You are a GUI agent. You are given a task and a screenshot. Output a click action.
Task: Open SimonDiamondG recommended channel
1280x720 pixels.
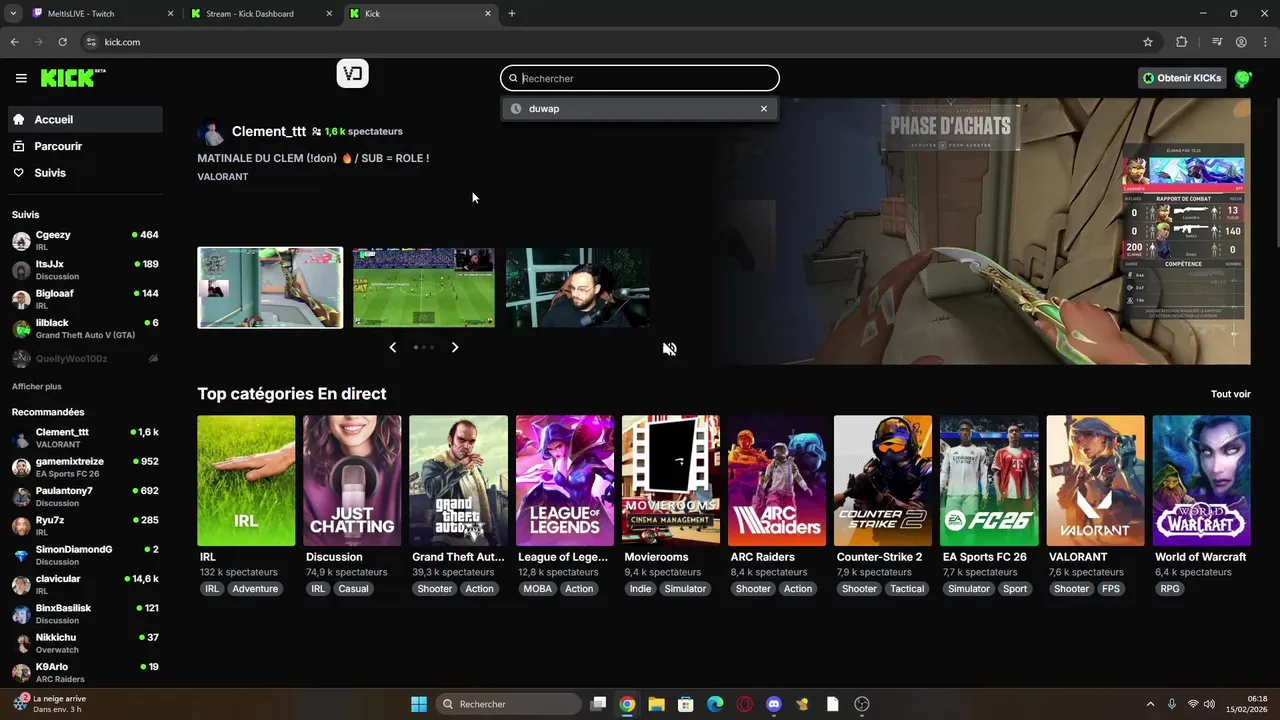pyautogui.click(x=85, y=555)
